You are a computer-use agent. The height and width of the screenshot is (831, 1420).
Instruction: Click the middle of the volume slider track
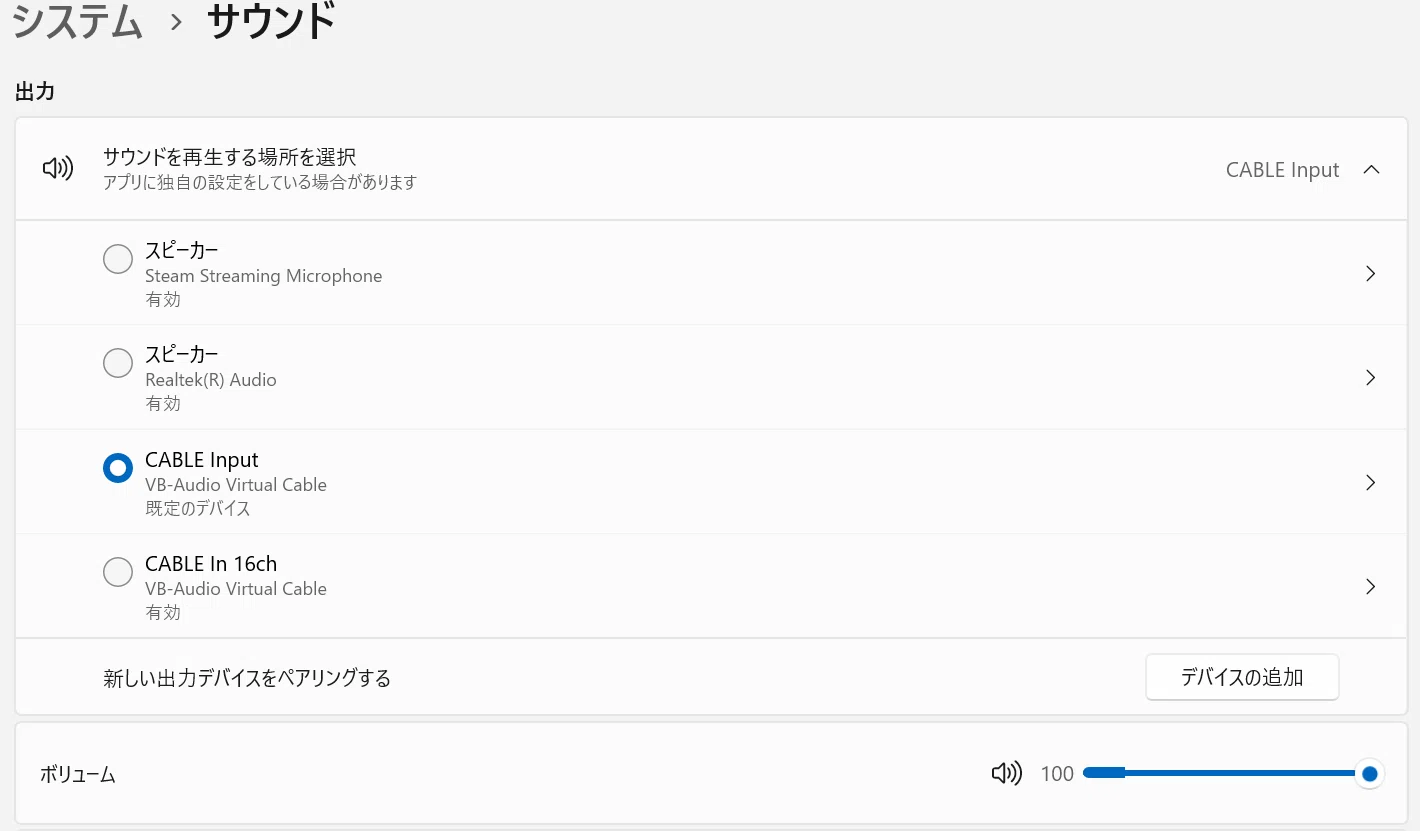(x=1226, y=773)
